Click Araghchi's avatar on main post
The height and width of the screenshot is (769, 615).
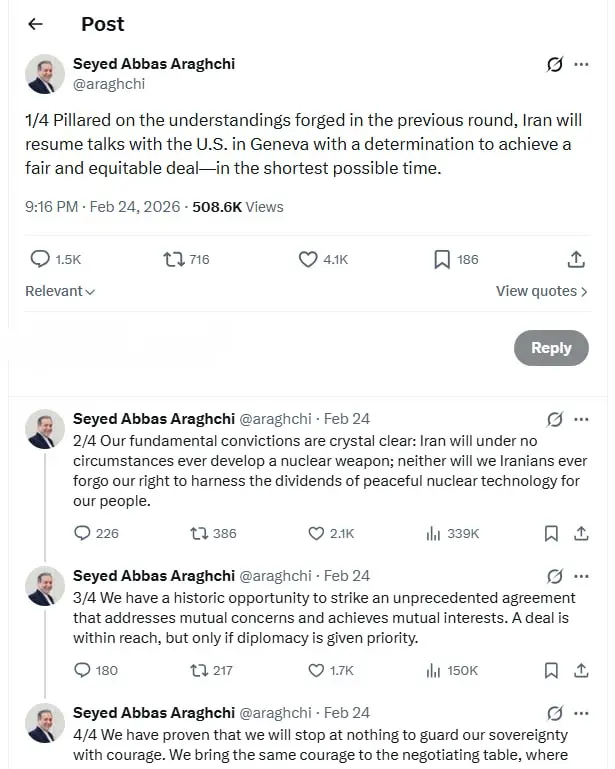click(42, 73)
